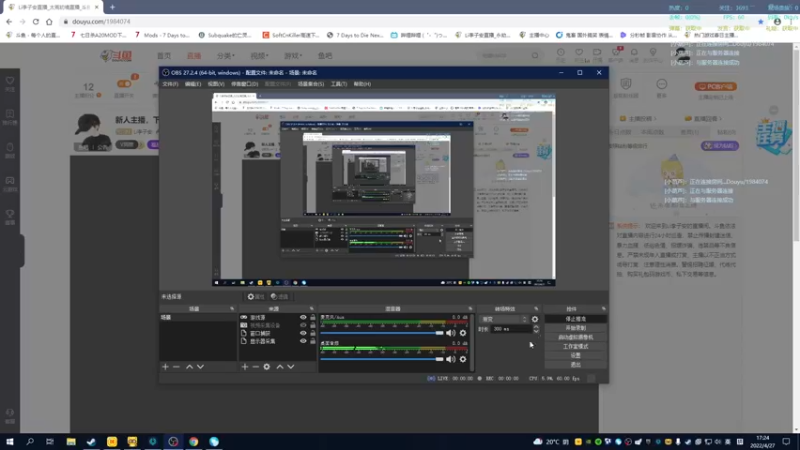The width and height of the screenshot is (800, 450).
Task: Add a new source with the plus icon
Action: 245,367
